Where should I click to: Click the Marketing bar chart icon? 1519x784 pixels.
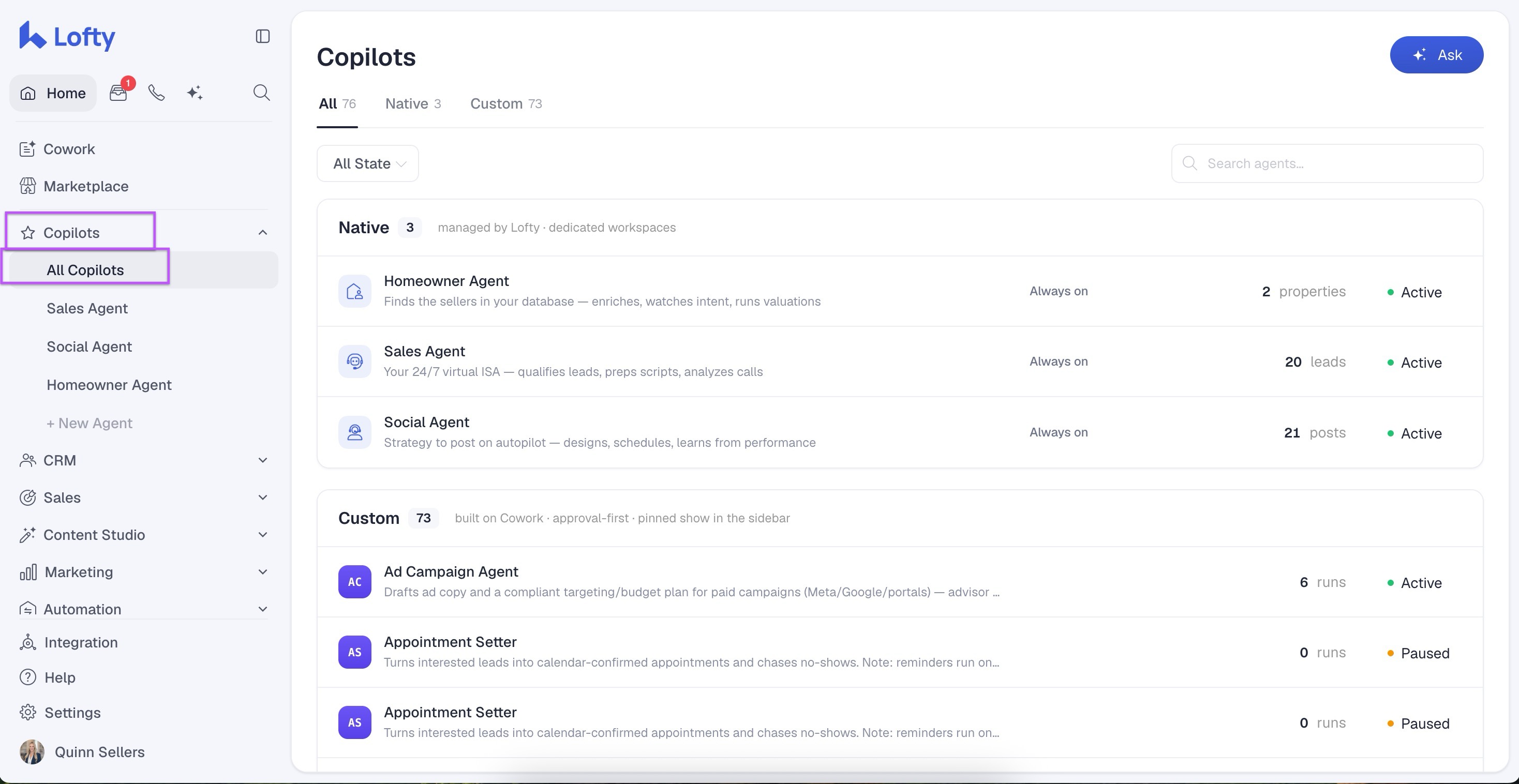pos(28,572)
